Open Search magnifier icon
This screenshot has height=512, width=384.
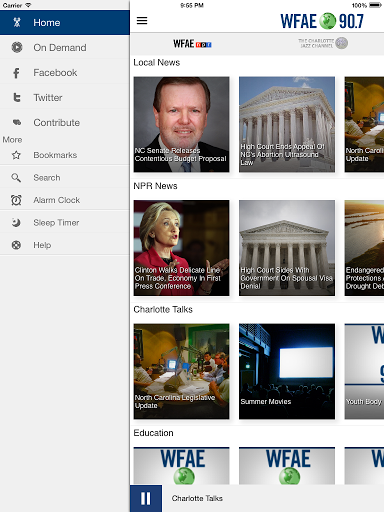tap(16, 178)
